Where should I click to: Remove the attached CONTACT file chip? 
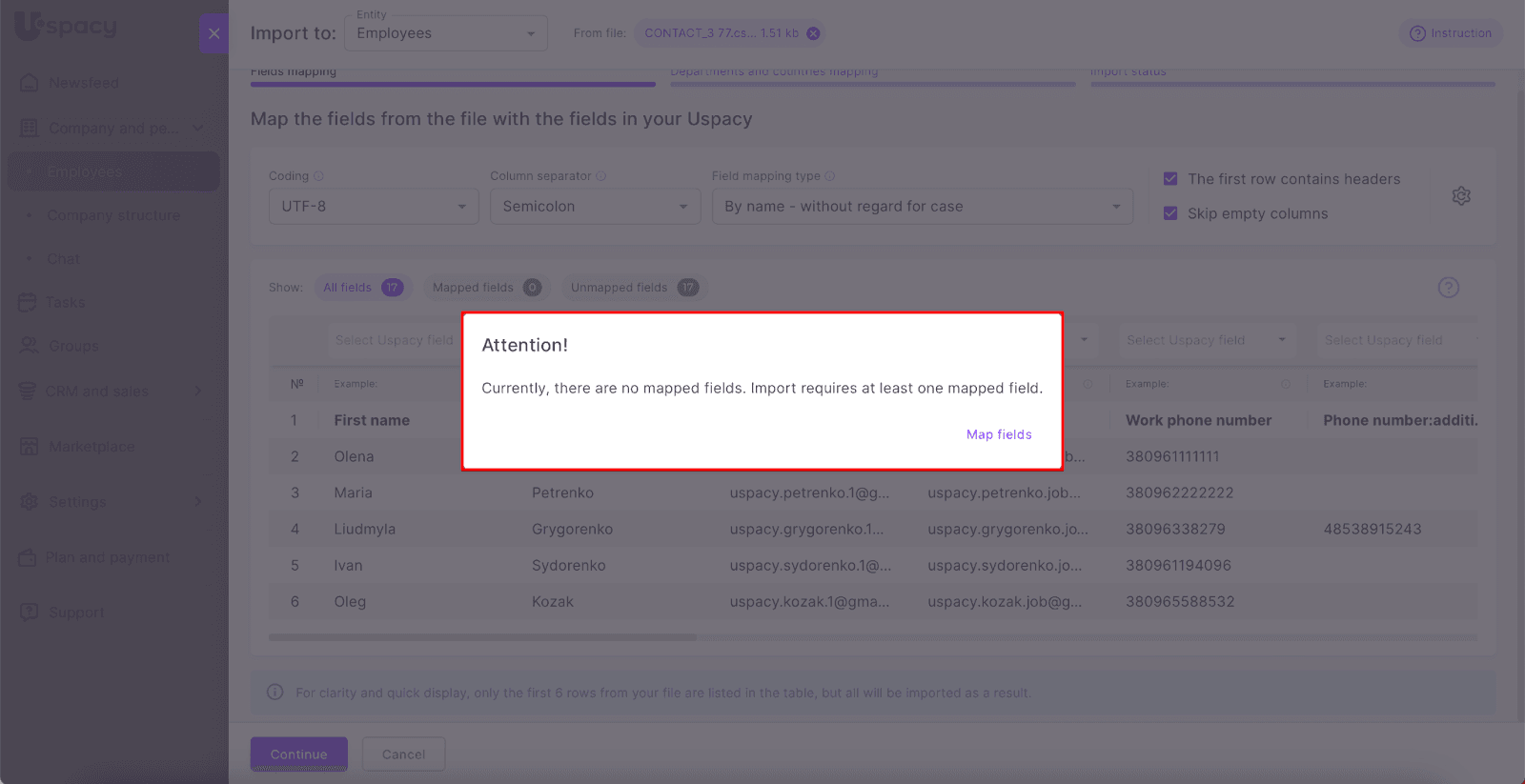(813, 33)
